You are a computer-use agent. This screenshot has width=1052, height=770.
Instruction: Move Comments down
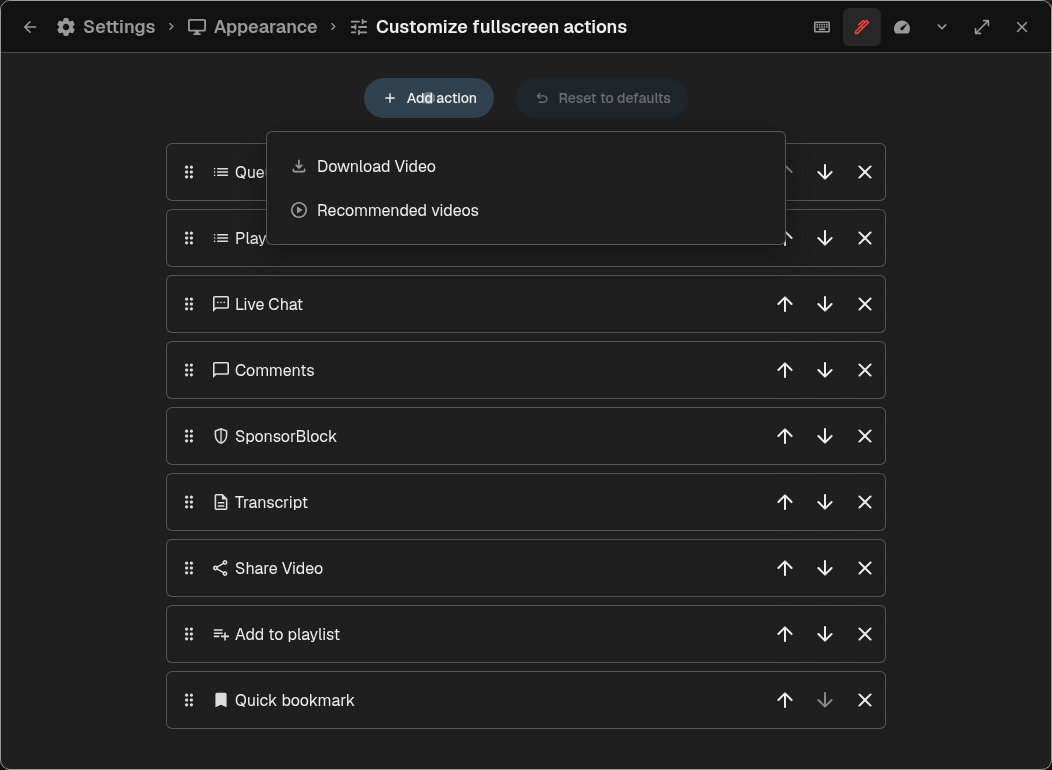pos(825,370)
